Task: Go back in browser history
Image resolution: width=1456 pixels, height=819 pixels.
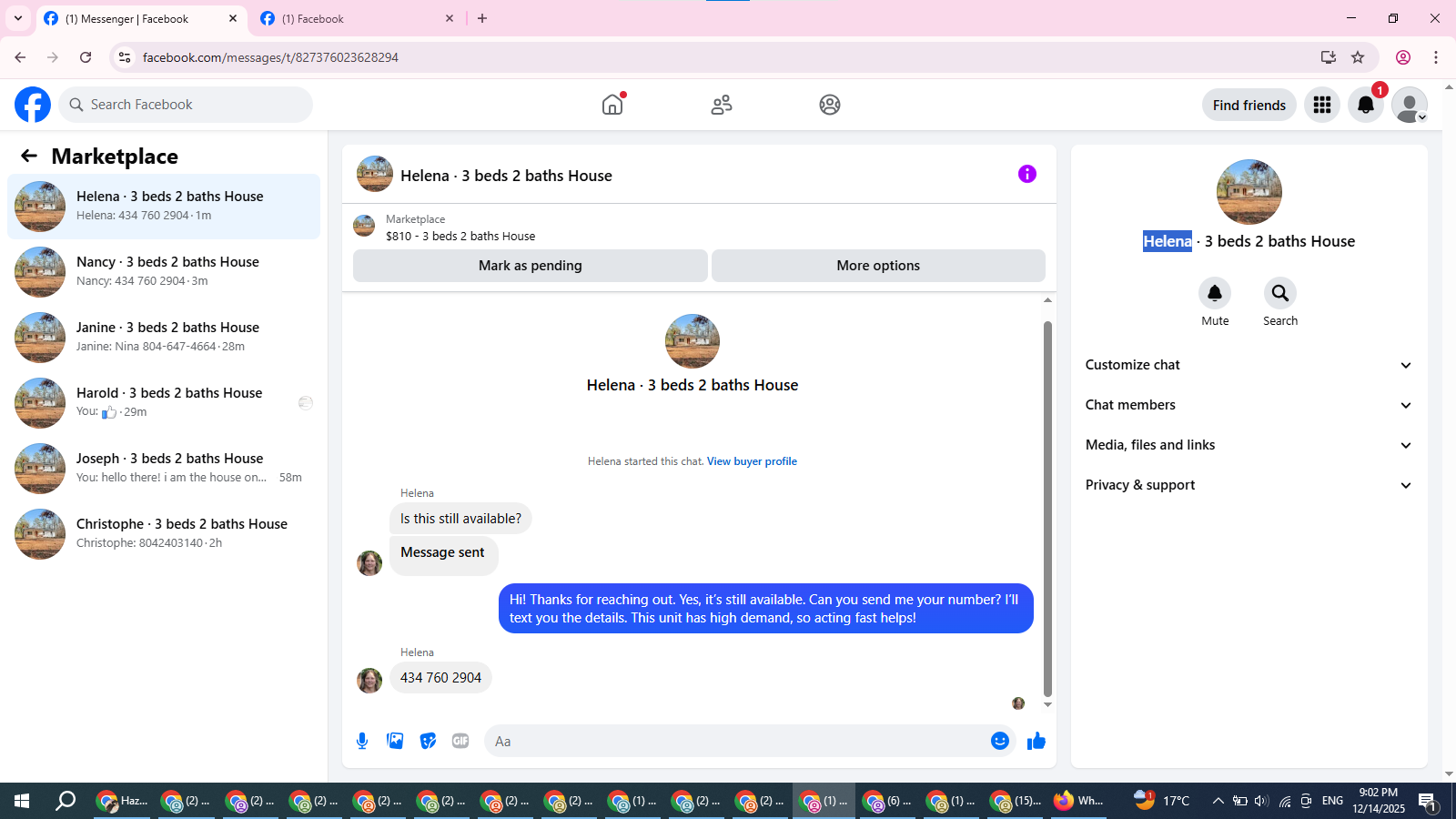Action: pyautogui.click(x=20, y=57)
